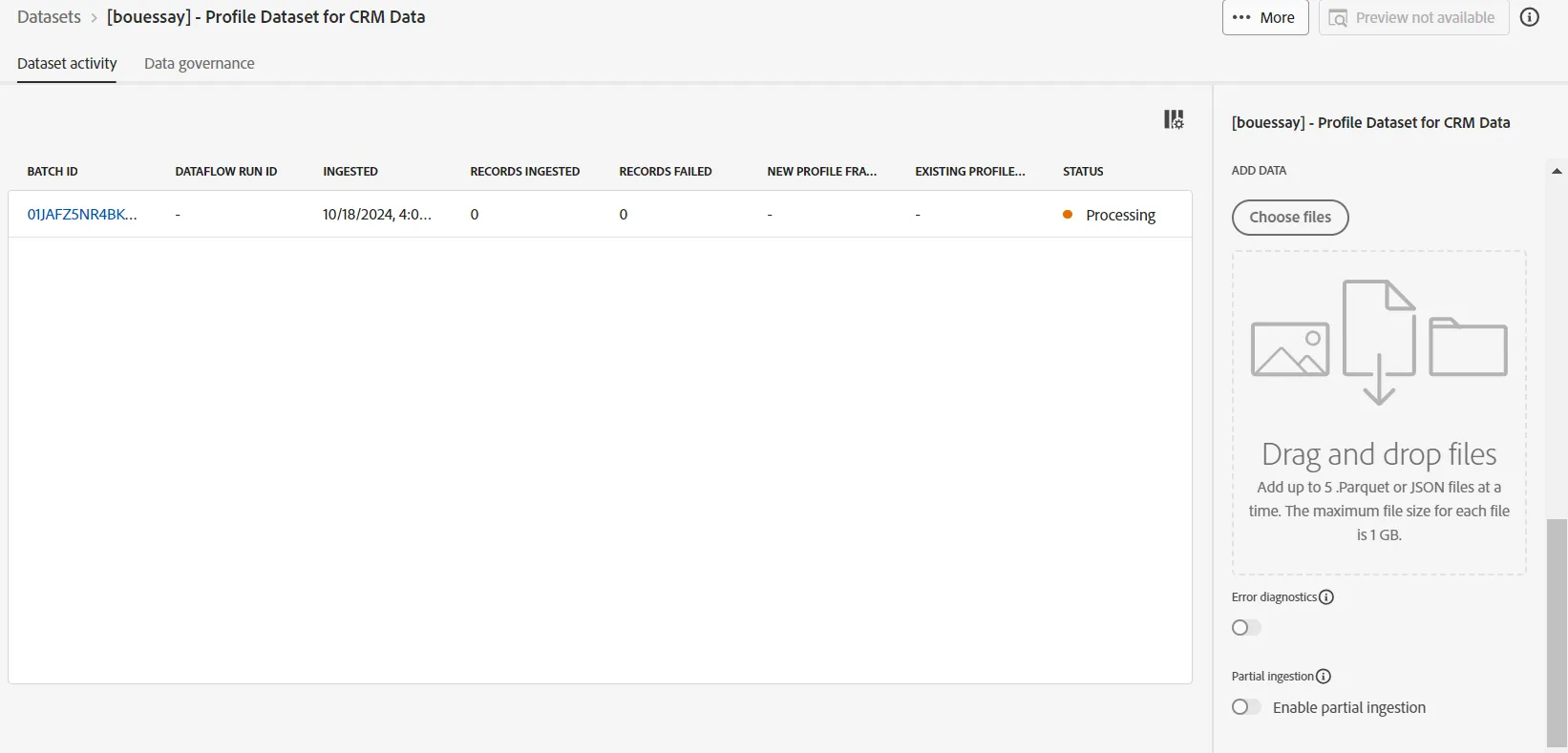Open the column settings icon
This screenshot has width=1568, height=753.
[1174, 119]
